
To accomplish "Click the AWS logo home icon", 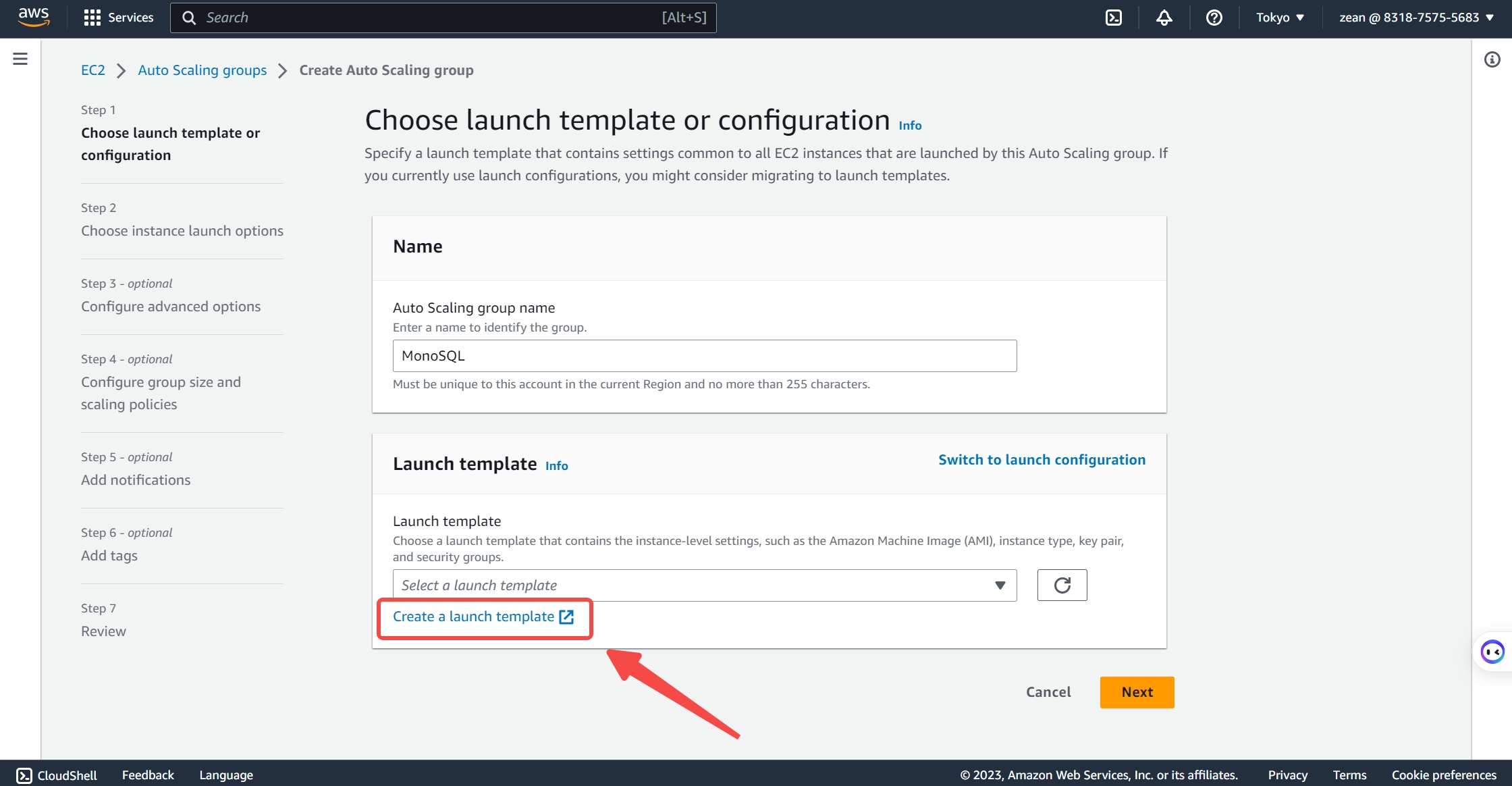I will 34,18.
